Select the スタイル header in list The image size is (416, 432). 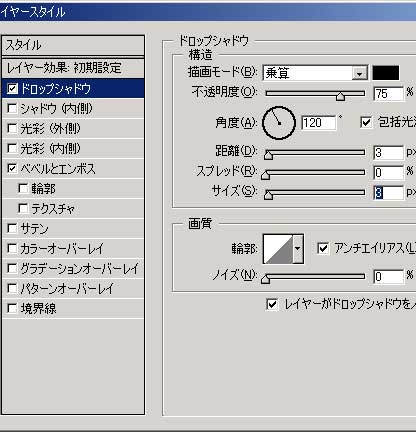[73, 45]
